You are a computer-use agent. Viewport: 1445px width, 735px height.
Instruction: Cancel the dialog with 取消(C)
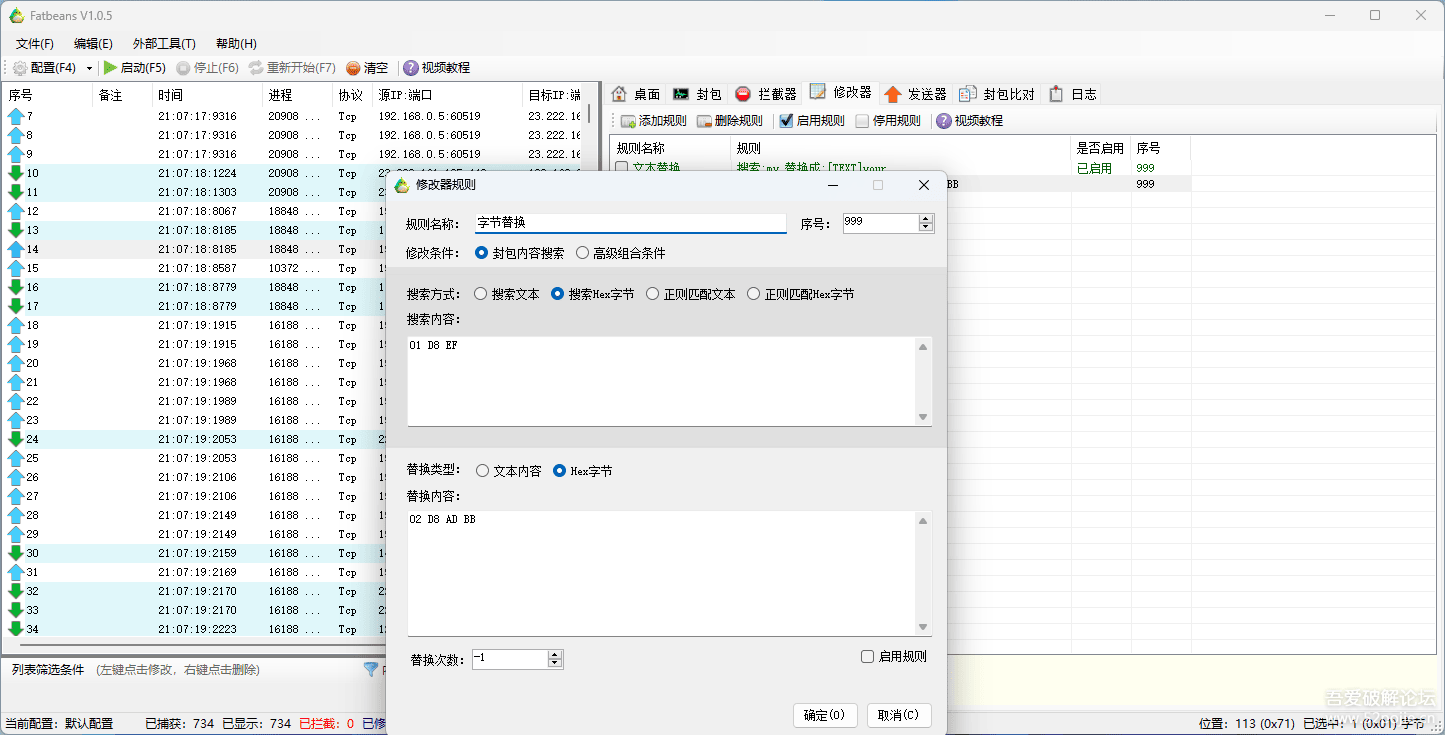pos(899,715)
